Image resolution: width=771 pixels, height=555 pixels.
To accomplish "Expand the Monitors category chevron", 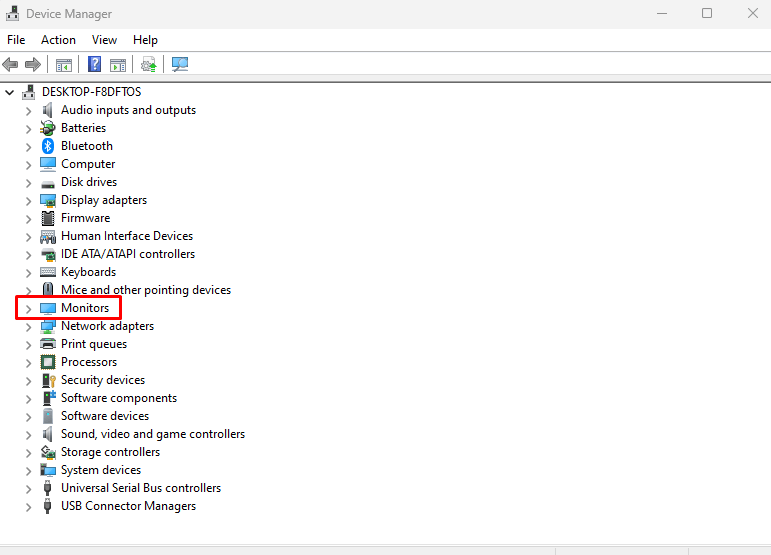I will (28, 309).
